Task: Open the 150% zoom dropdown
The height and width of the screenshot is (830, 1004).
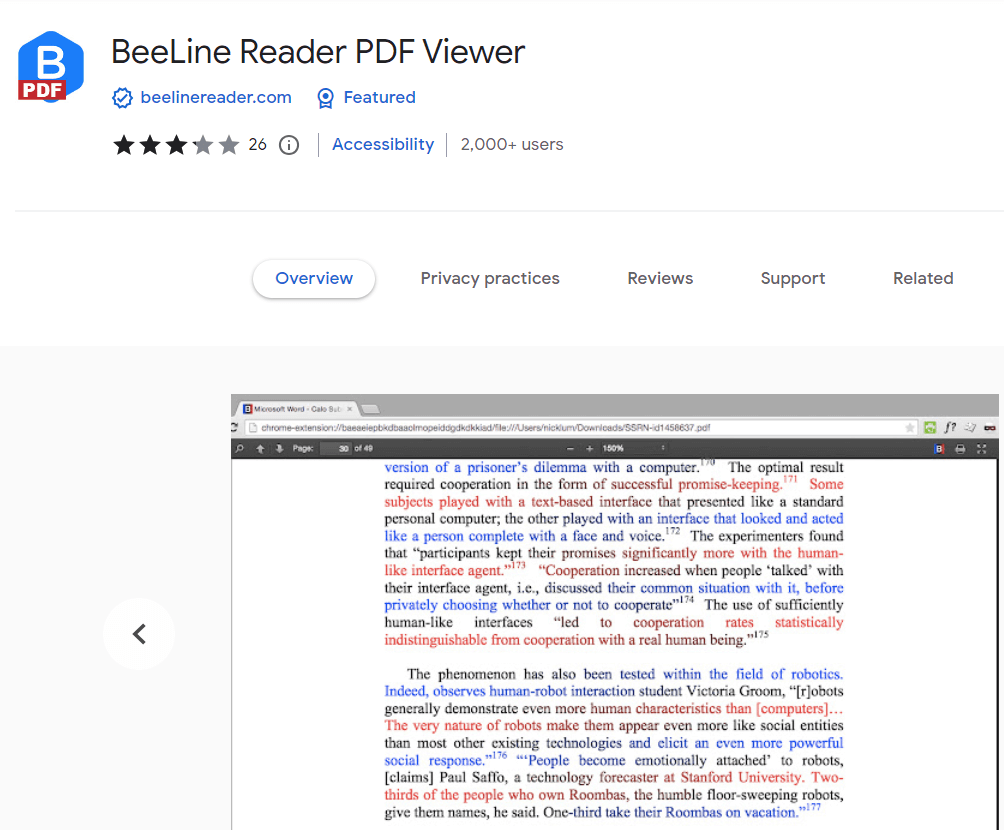Action: coord(634,449)
